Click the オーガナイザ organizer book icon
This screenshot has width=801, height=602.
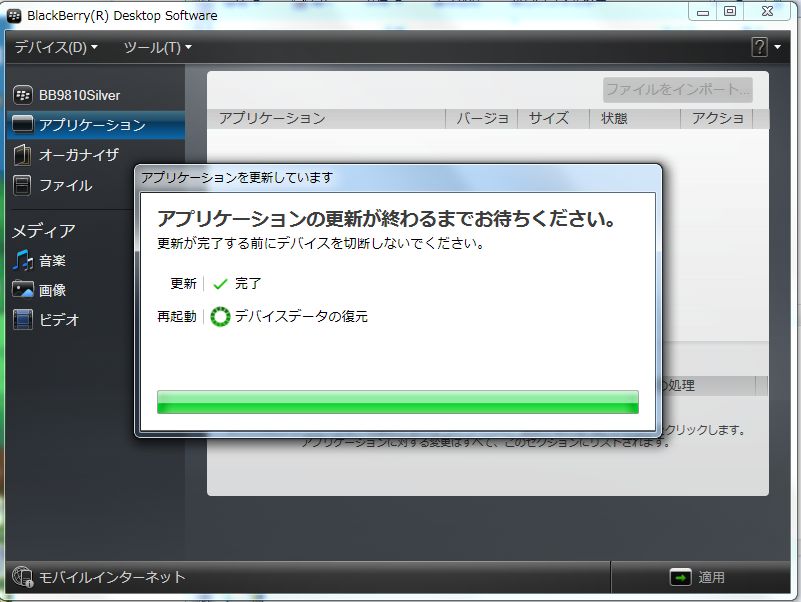[22, 155]
